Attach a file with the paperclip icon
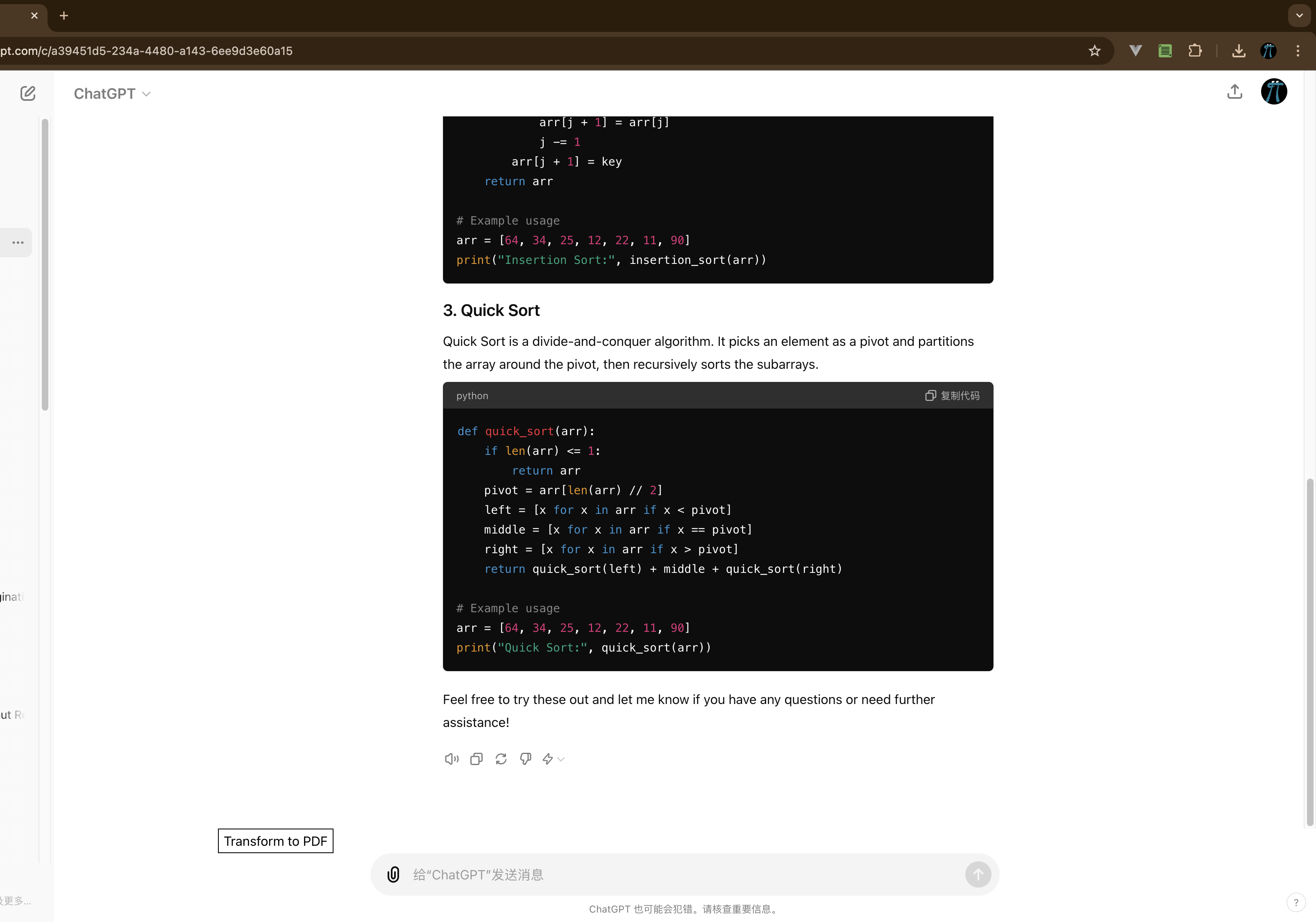Image resolution: width=1316 pixels, height=922 pixels. [393, 874]
